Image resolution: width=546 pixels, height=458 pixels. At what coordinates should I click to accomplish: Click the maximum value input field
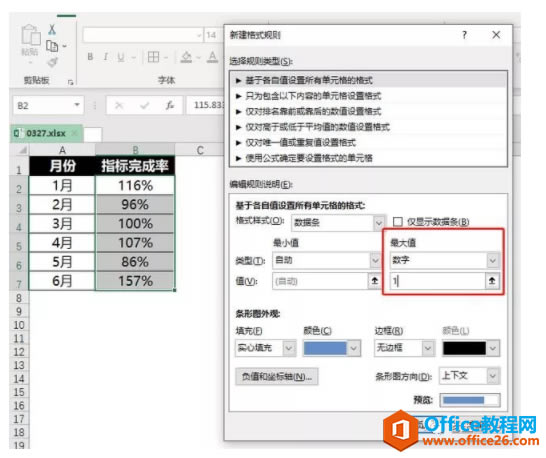tap(438, 281)
